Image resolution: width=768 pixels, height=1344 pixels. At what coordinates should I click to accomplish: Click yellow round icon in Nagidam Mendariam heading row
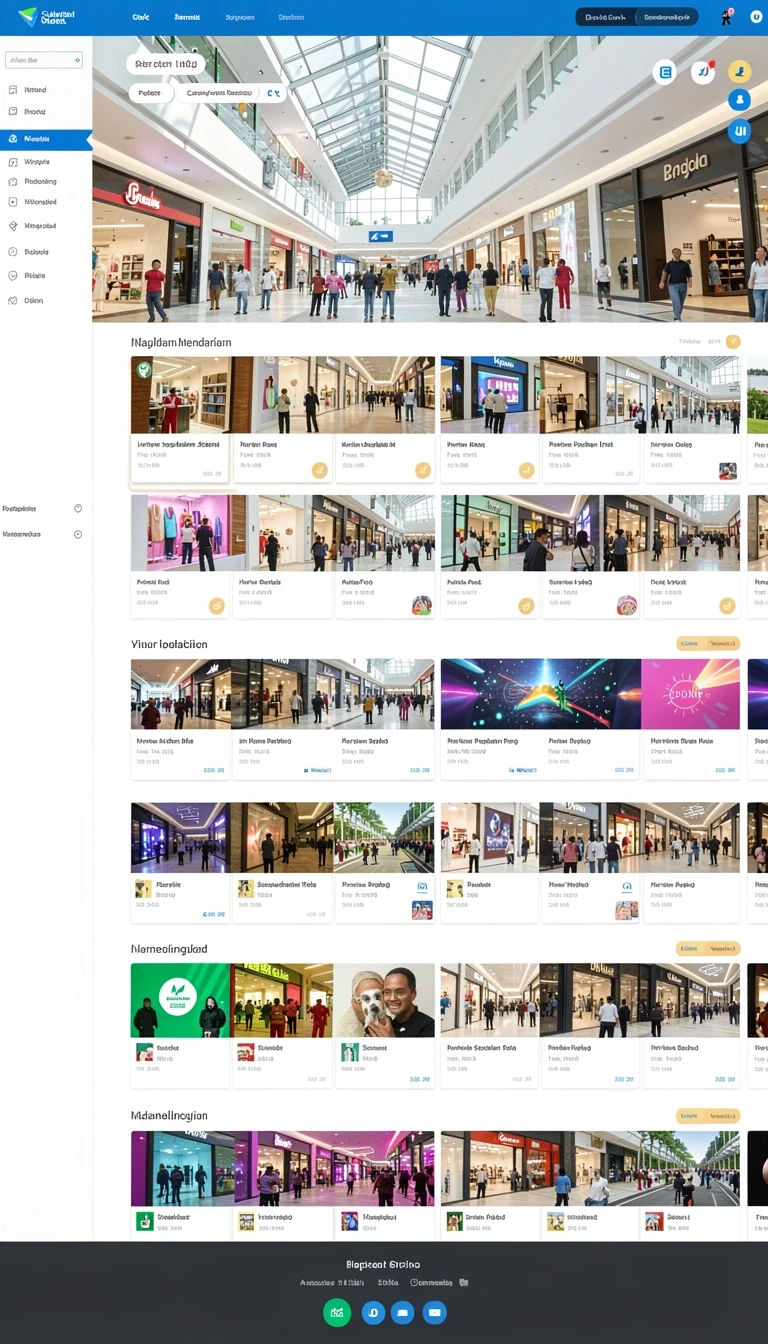pos(733,341)
